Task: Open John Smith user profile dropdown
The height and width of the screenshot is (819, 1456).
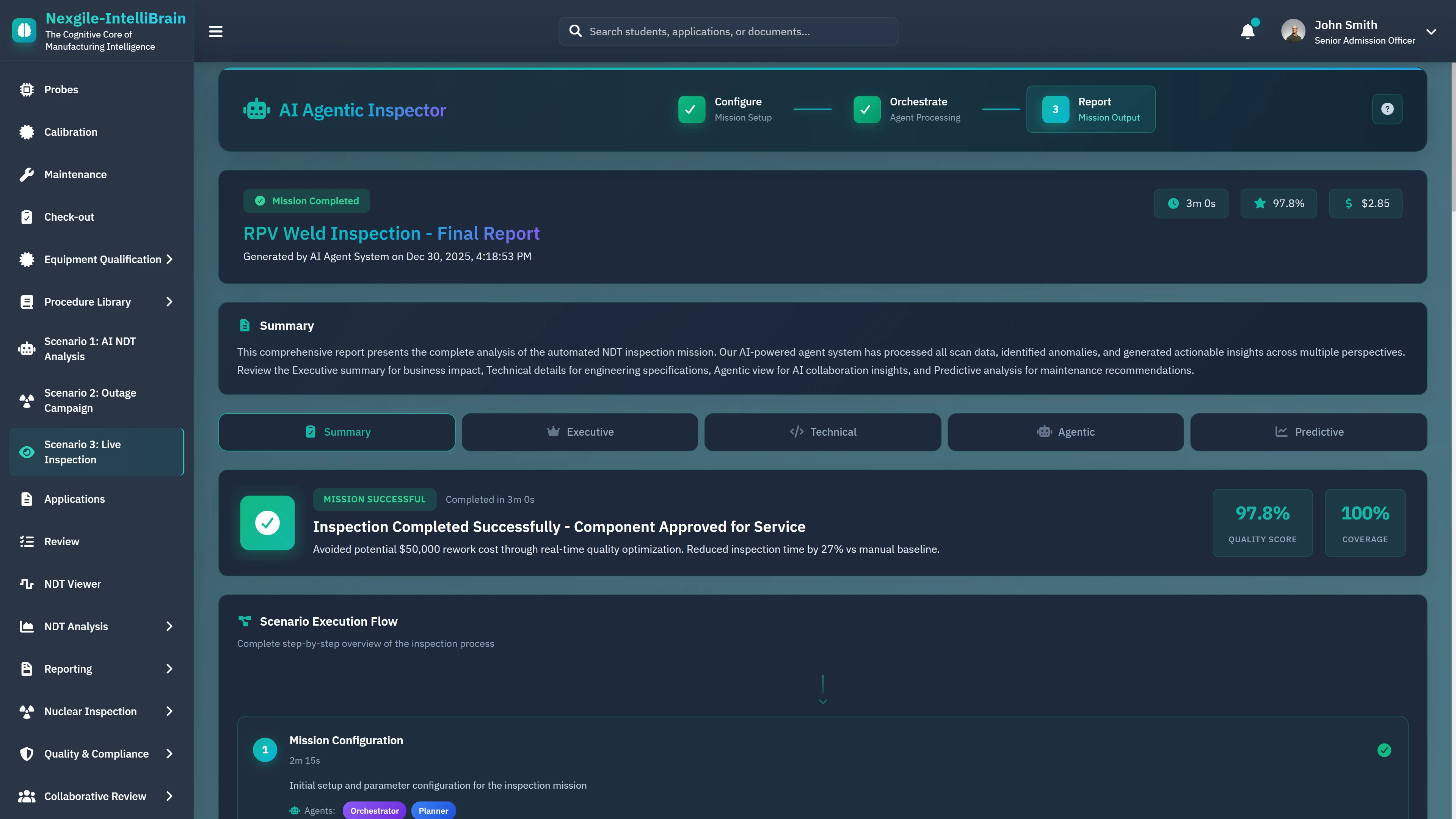Action: click(1431, 31)
